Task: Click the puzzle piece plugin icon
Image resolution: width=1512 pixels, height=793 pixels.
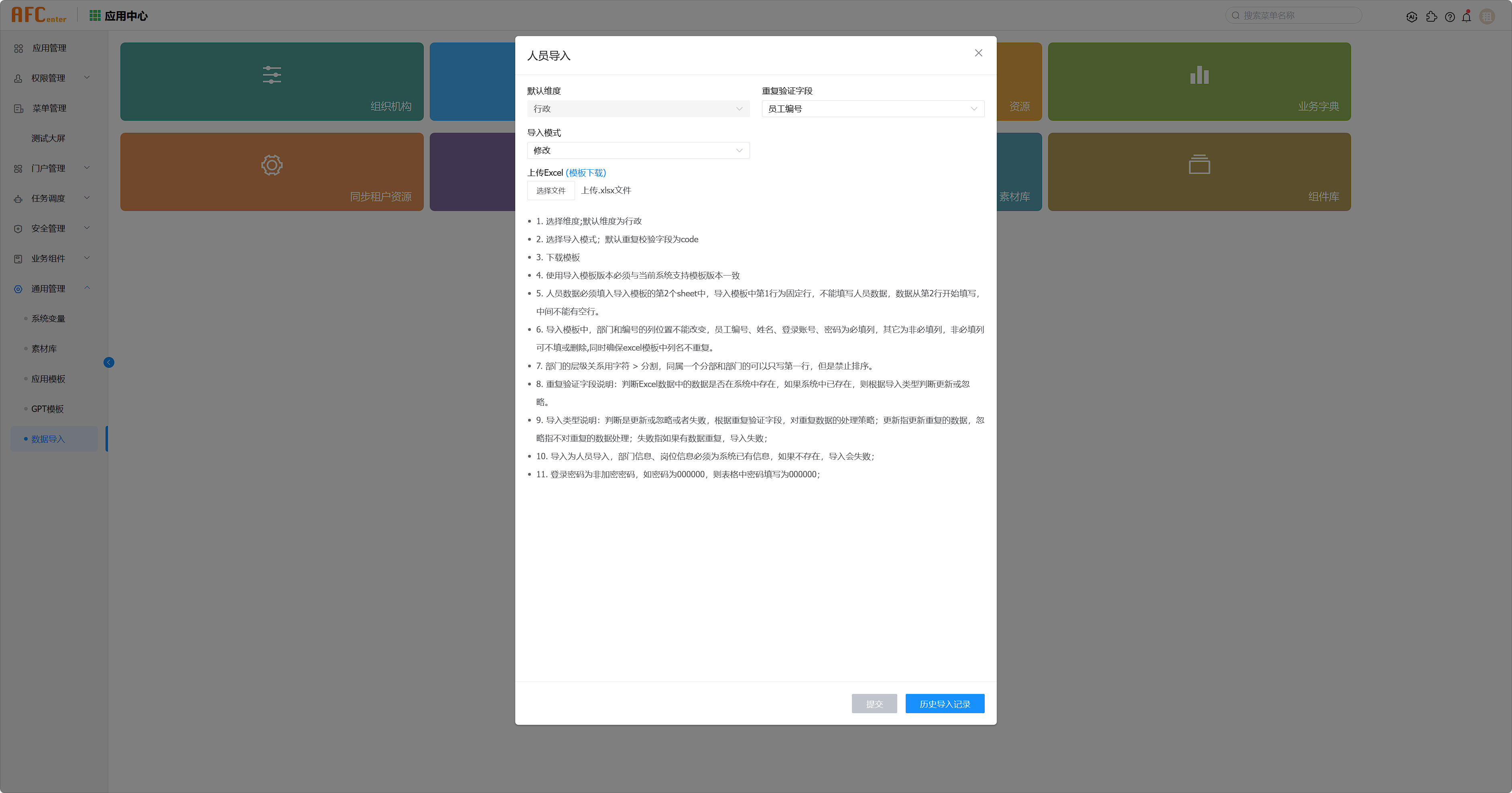Action: click(1431, 16)
